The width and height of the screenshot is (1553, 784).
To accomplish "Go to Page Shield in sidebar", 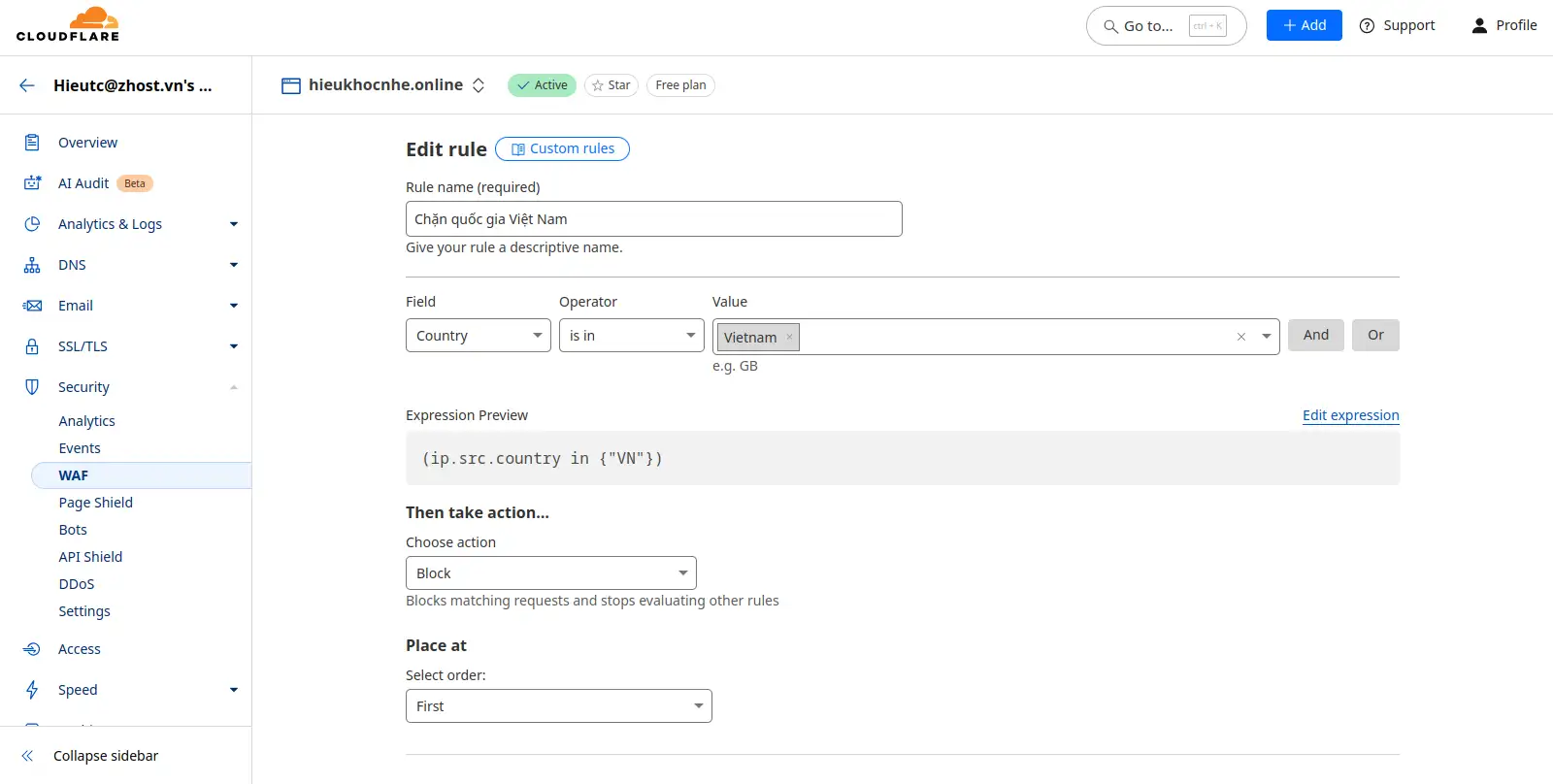I will tap(95, 503).
